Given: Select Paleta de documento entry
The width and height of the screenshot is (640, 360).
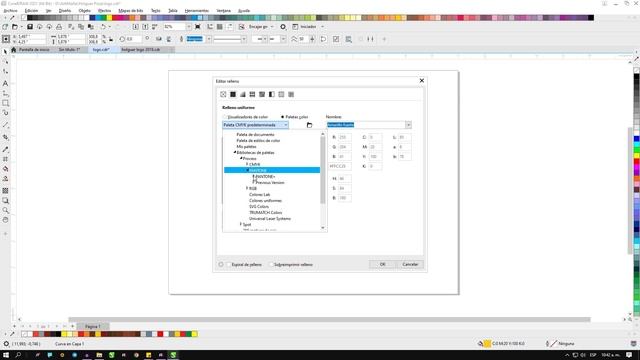Looking at the screenshot, I should pos(256,134).
